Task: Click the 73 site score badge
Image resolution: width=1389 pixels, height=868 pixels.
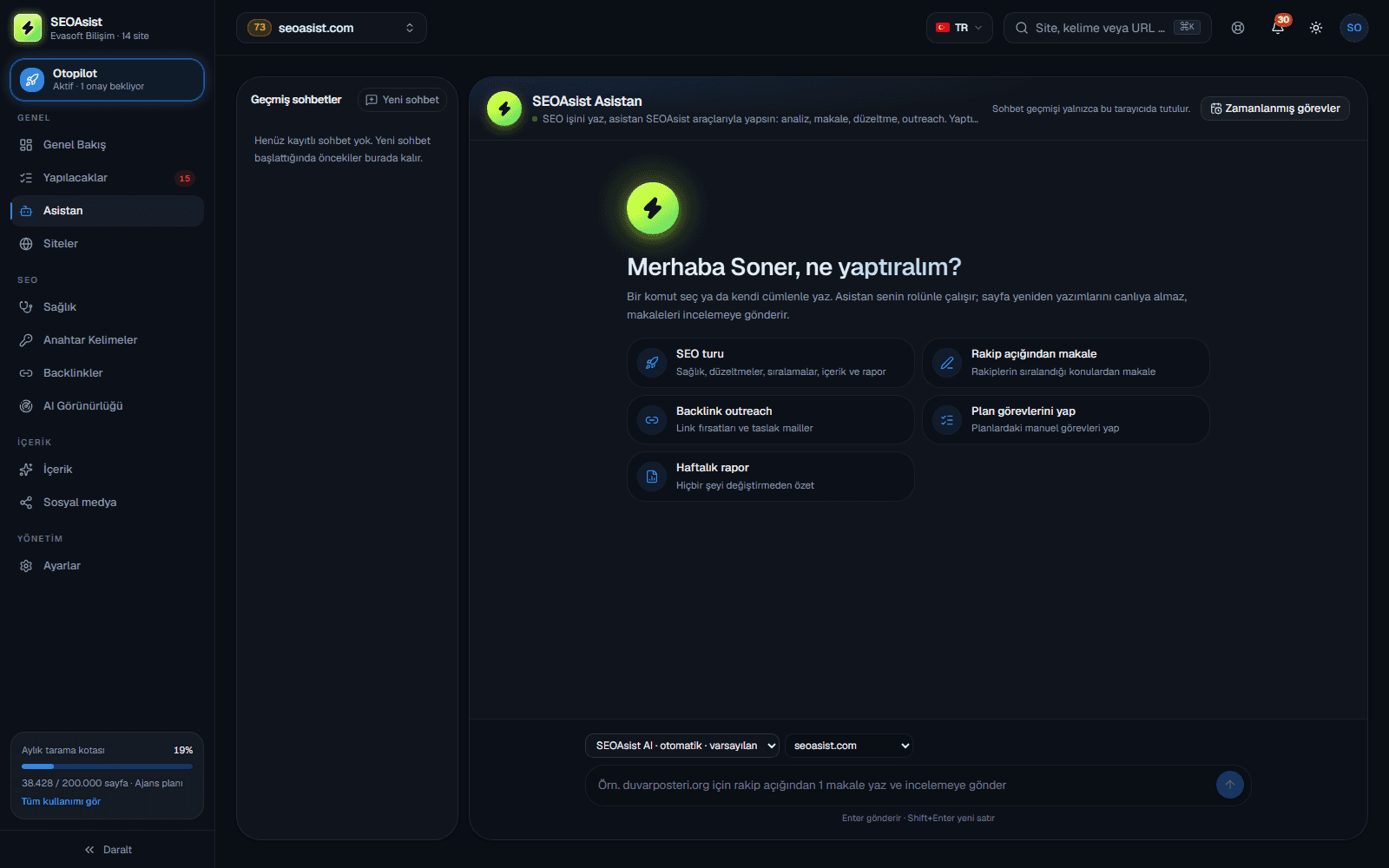Action: coord(260,28)
